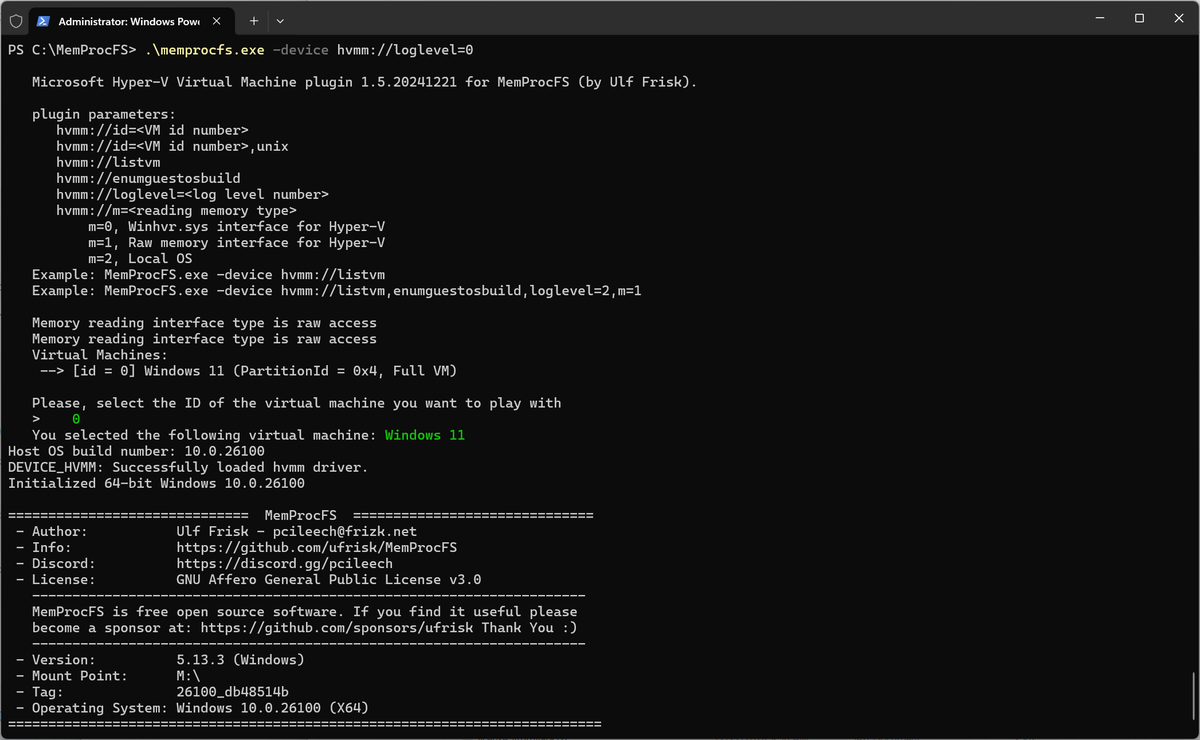1200x740 pixels.
Task: Click the hvmm://id=<VM id number>,unix line
Action: (172, 146)
